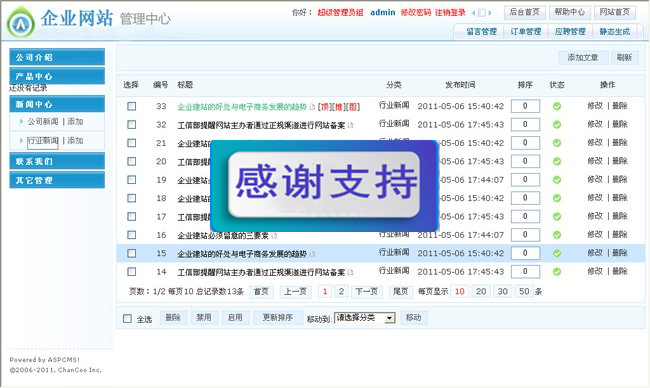Check the checkbox for article 20
The image size is (650, 388).
(x=131, y=161)
